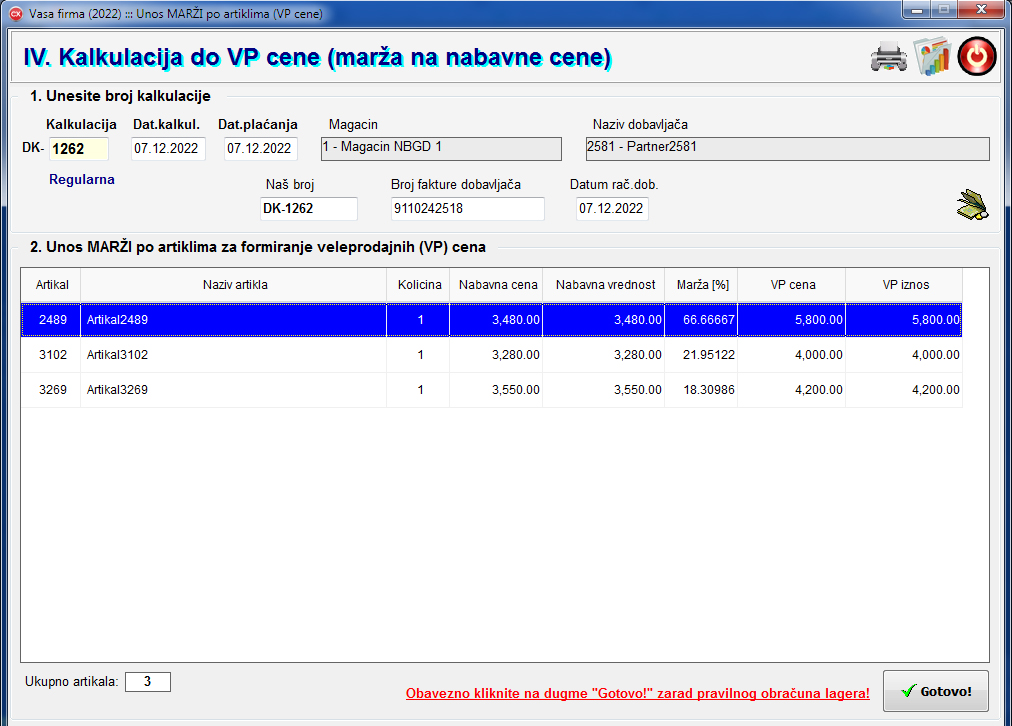Screen dimensions: 1012x726
Task: Click the Naziv artikla column header
Action: (x=234, y=285)
